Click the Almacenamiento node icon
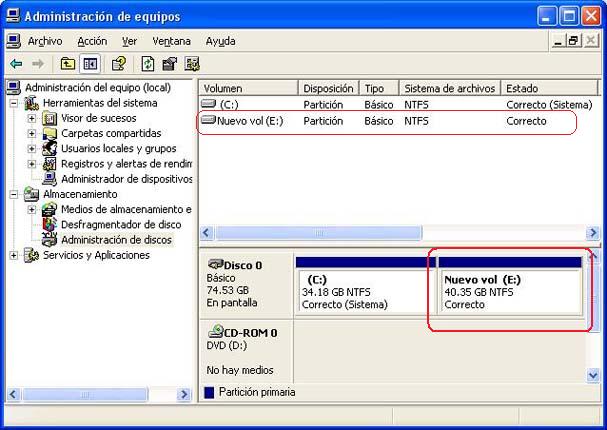Screen dimensions: 607x430 (31, 194)
